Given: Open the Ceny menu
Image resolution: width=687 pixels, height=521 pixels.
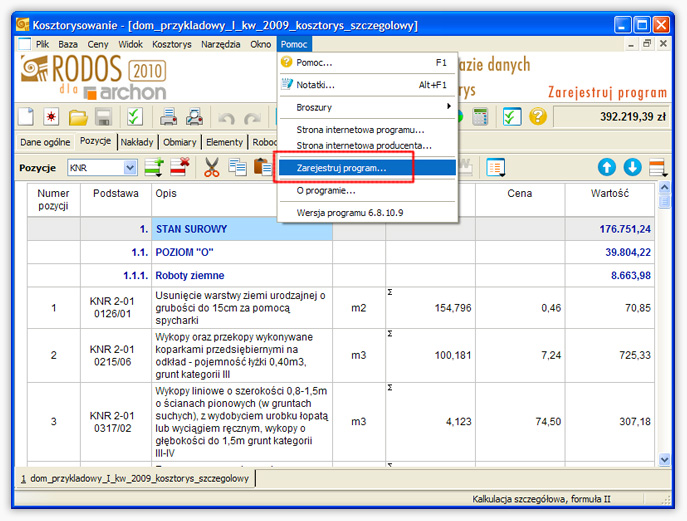Looking at the screenshot, I should tap(98, 44).
